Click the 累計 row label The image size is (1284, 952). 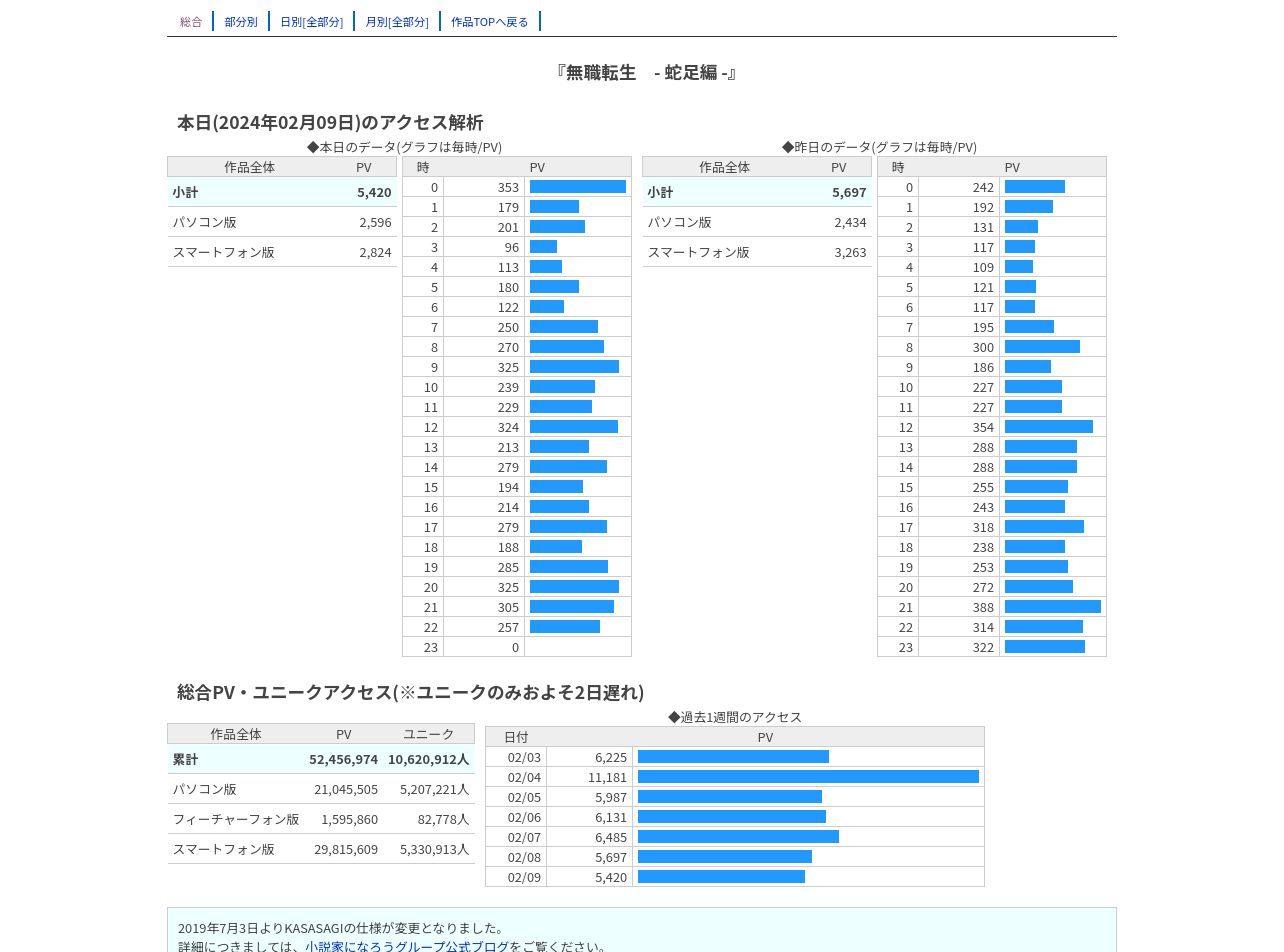(x=185, y=759)
